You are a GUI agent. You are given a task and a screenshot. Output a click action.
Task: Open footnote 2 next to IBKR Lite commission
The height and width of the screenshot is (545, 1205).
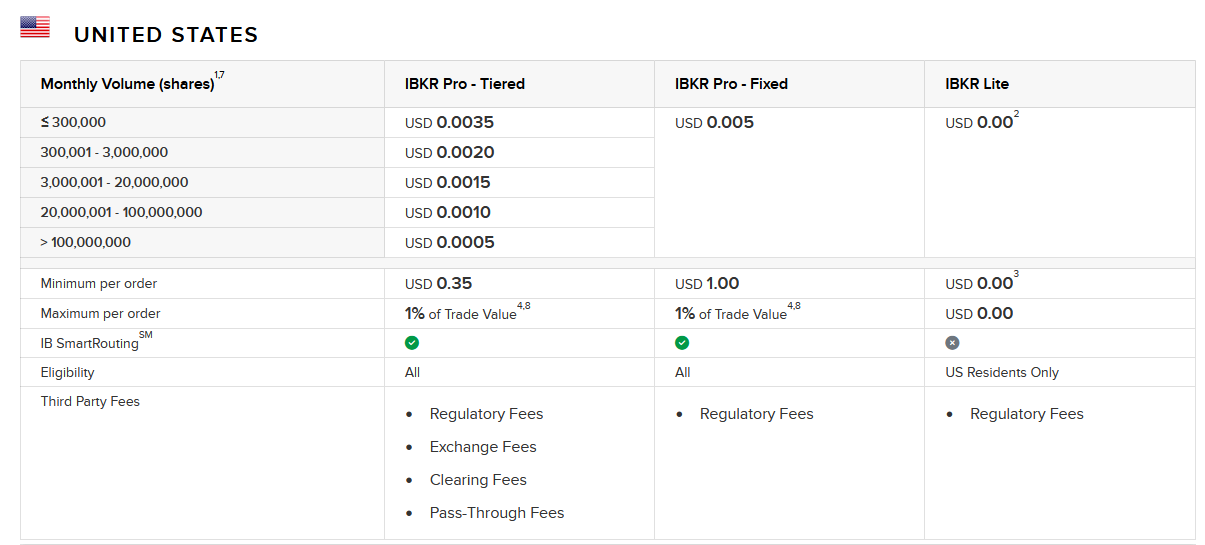click(x=1016, y=114)
